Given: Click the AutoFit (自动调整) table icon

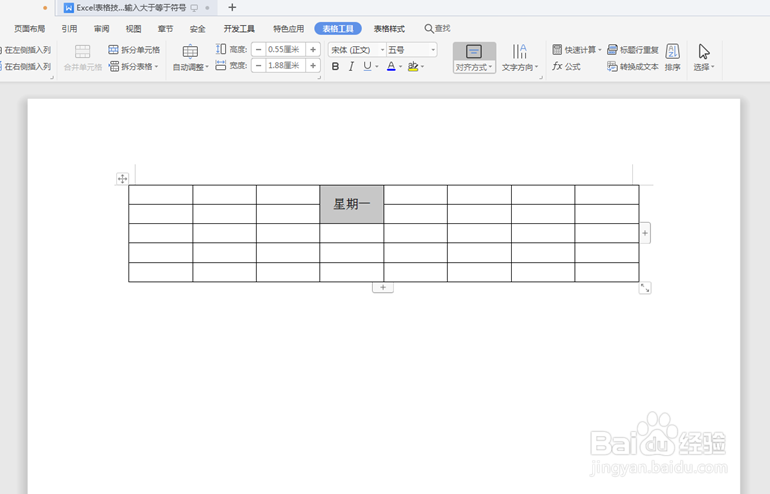Looking at the screenshot, I should coord(190,52).
